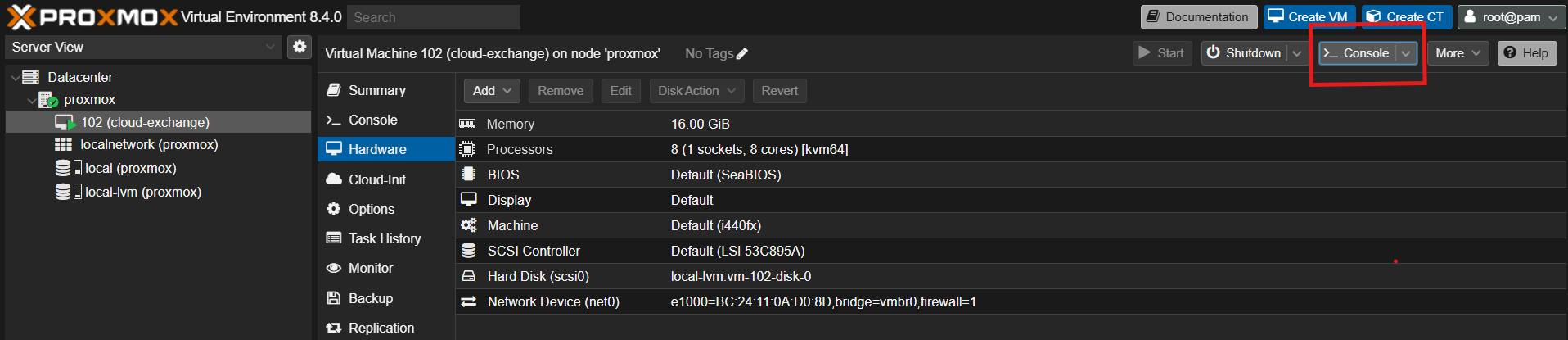Image resolution: width=1568 pixels, height=340 pixels.
Task: Click the BIOS chip icon
Action: (x=468, y=175)
